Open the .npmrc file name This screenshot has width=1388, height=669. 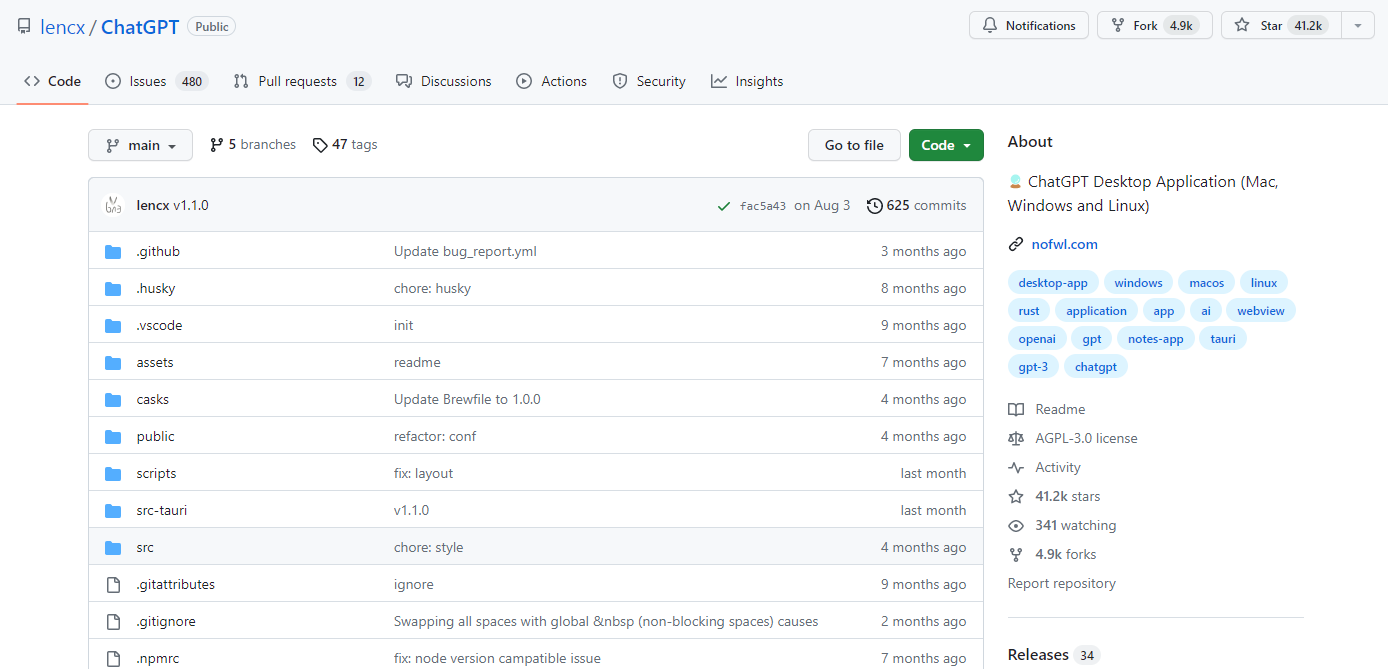pos(158,659)
